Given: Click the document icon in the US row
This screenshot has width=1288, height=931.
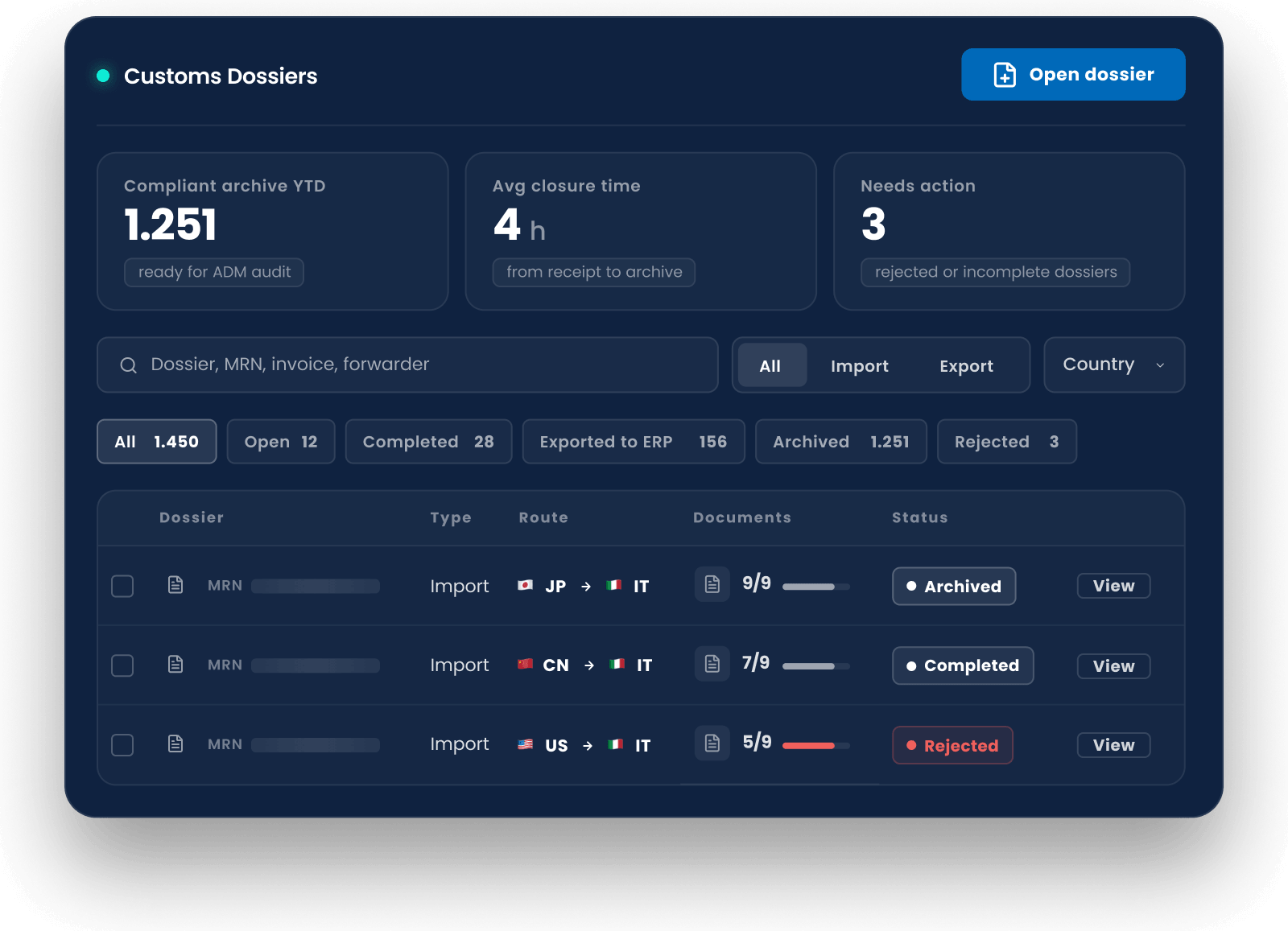Looking at the screenshot, I should tap(175, 744).
